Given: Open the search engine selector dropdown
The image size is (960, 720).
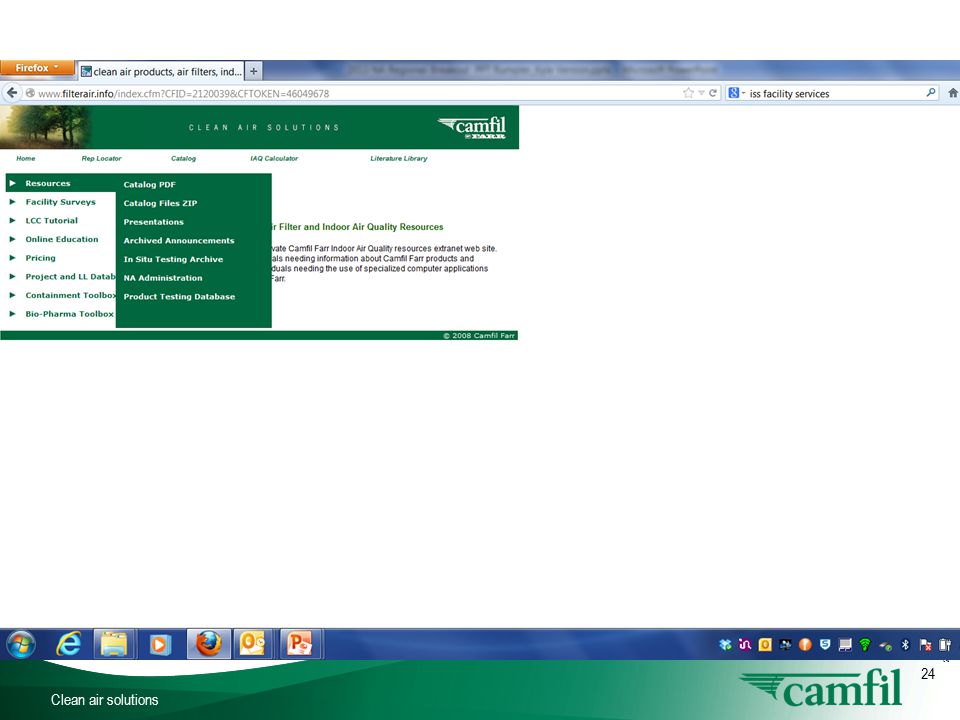Looking at the screenshot, I should pos(737,93).
